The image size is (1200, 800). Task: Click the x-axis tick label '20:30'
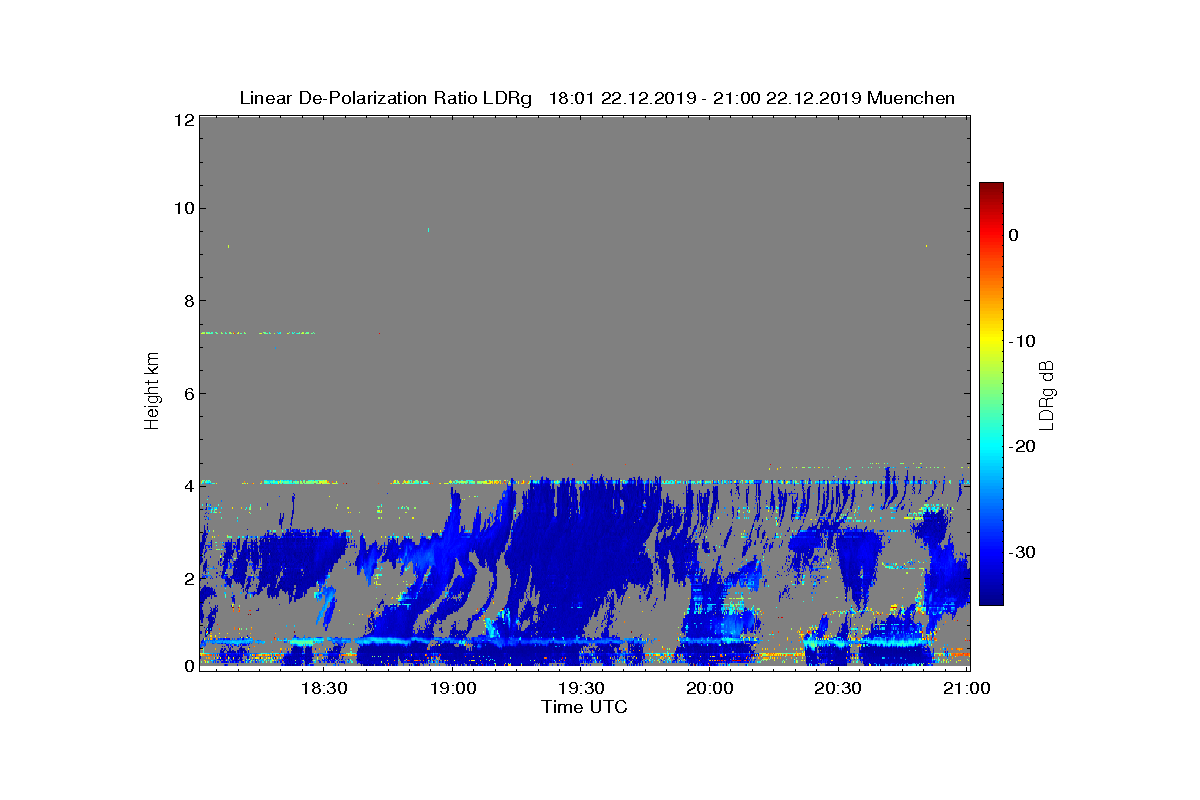[x=838, y=688]
